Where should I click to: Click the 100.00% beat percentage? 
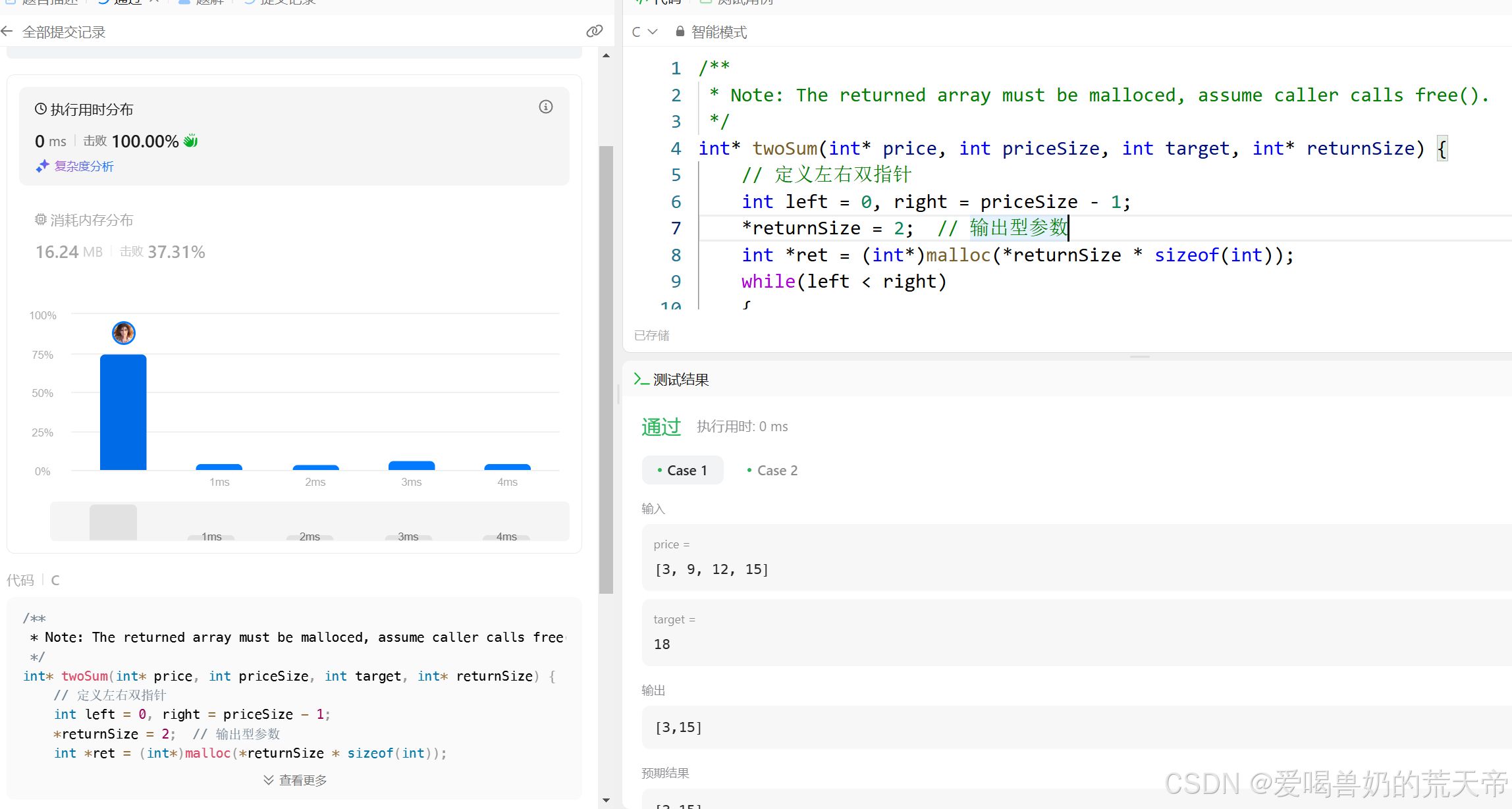[x=146, y=141]
